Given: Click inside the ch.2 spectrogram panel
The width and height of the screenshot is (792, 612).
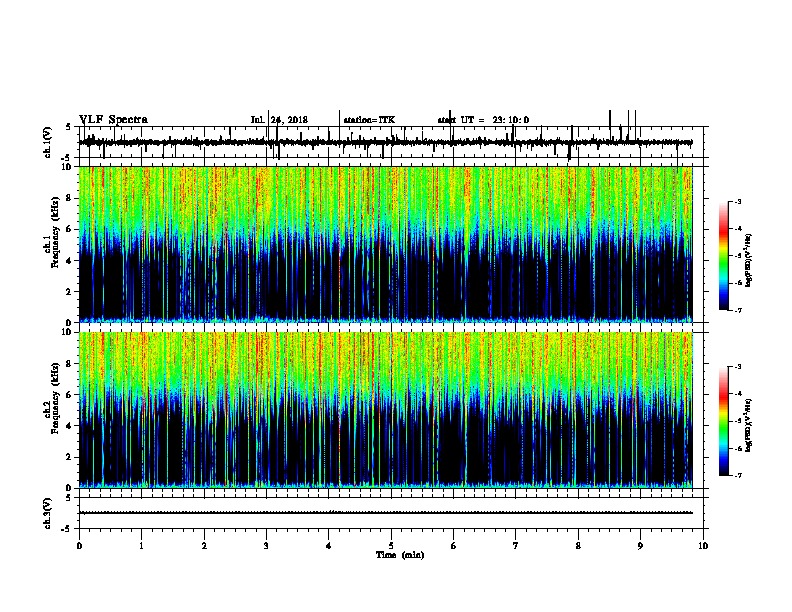Looking at the screenshot, I should 385,410.
